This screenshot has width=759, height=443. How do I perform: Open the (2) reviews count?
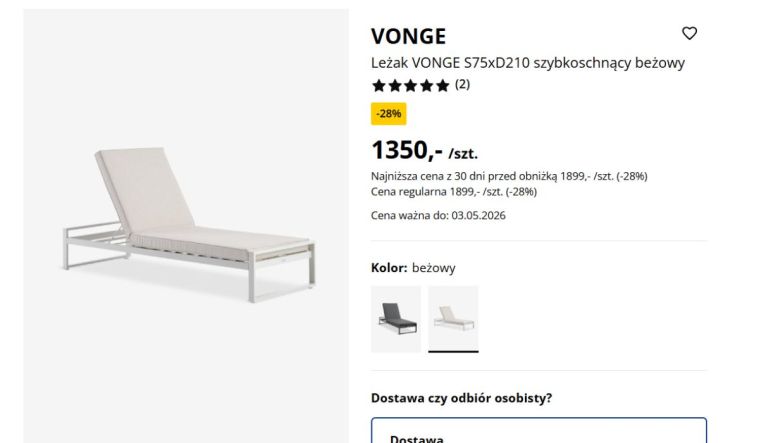point(462,85)
